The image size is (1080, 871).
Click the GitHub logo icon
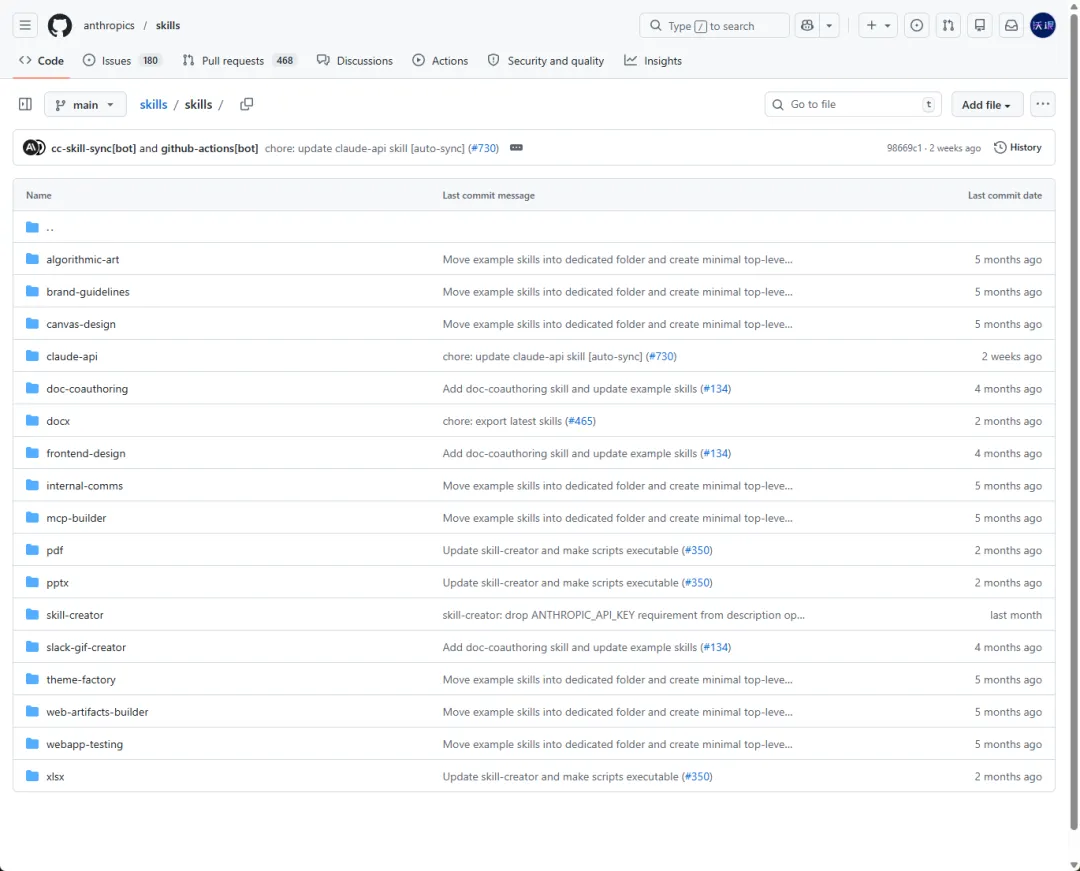coord(60,25)
